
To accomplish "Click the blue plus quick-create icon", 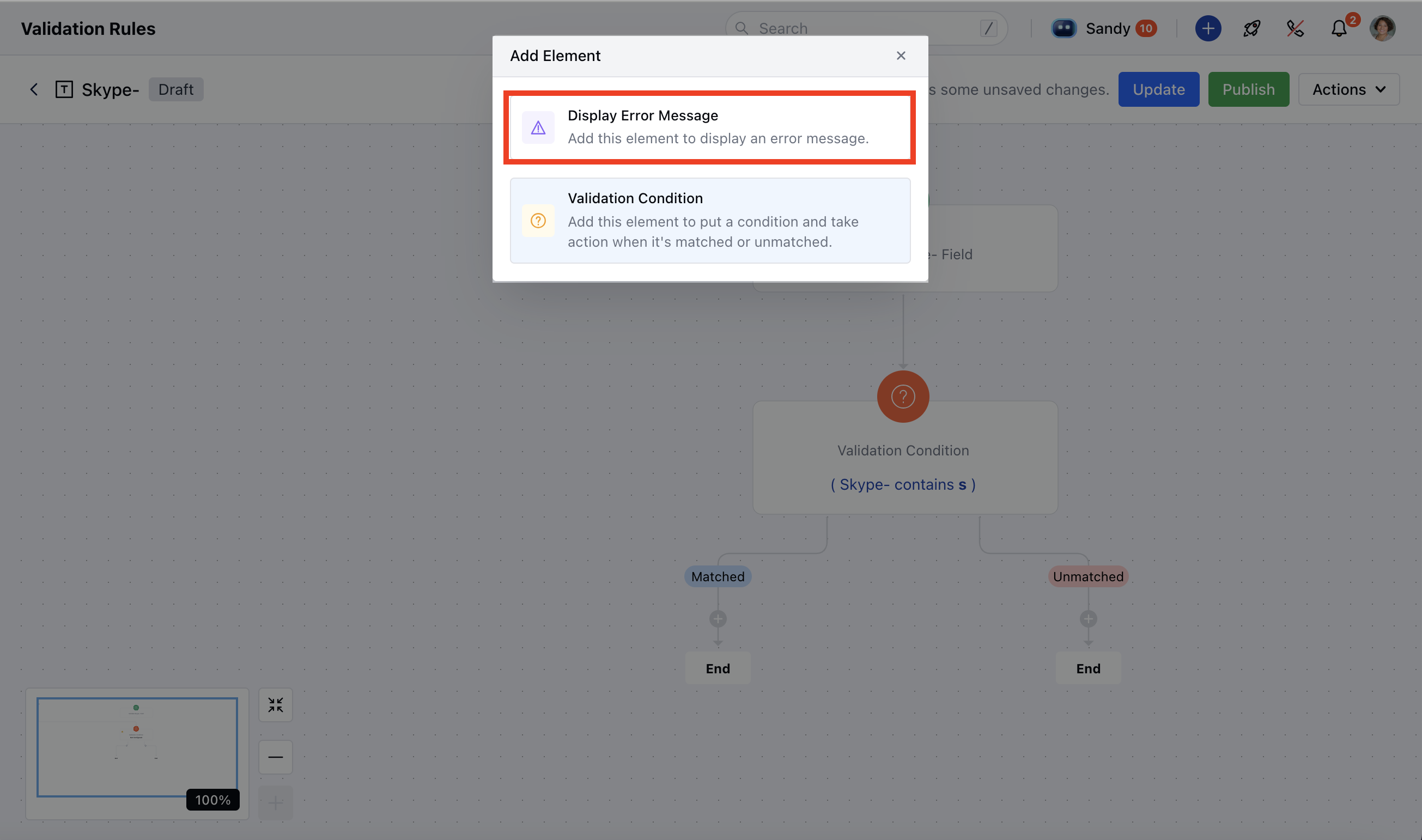I will pyautogui.click(x=1207, y=28).
